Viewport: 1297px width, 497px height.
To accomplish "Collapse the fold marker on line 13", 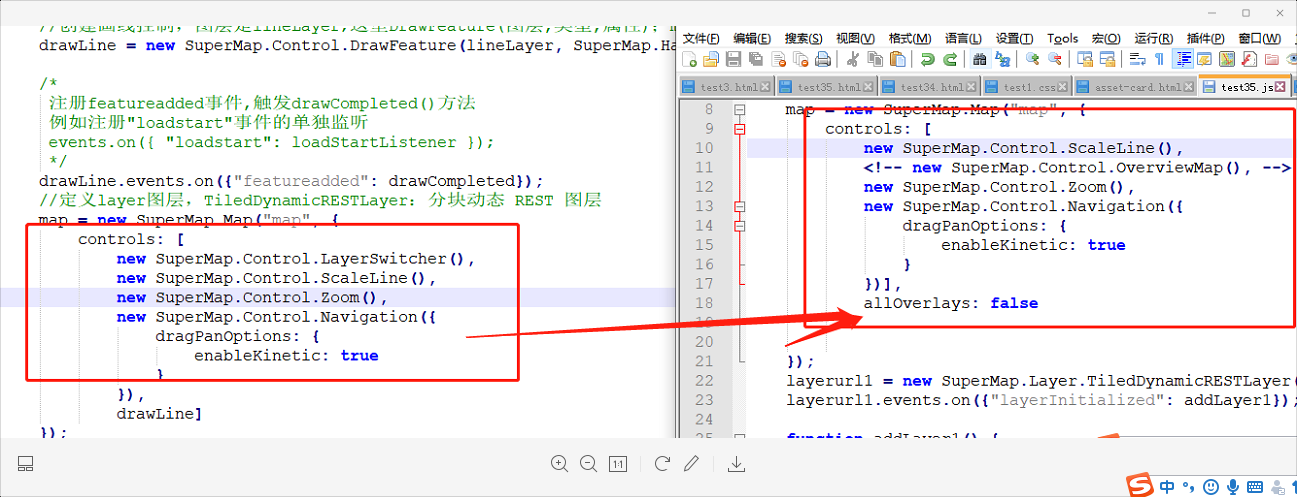I will coord(740,207).
